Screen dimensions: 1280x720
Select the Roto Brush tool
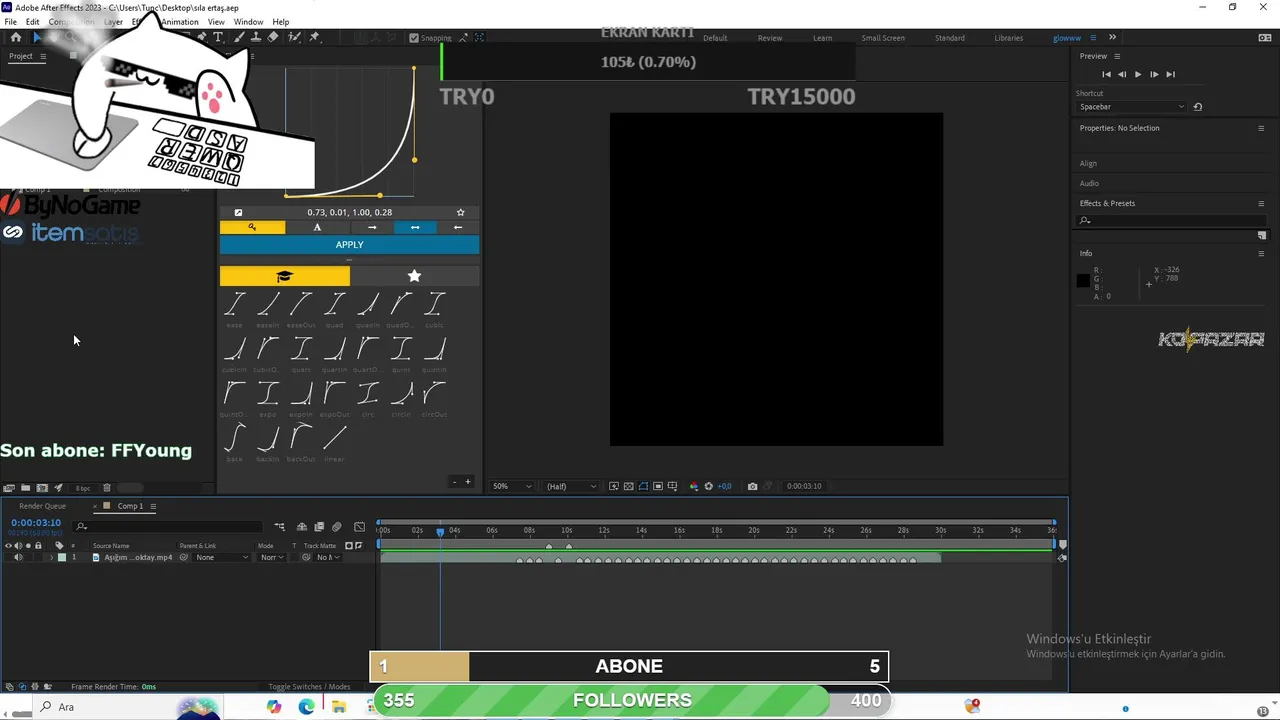294,37
